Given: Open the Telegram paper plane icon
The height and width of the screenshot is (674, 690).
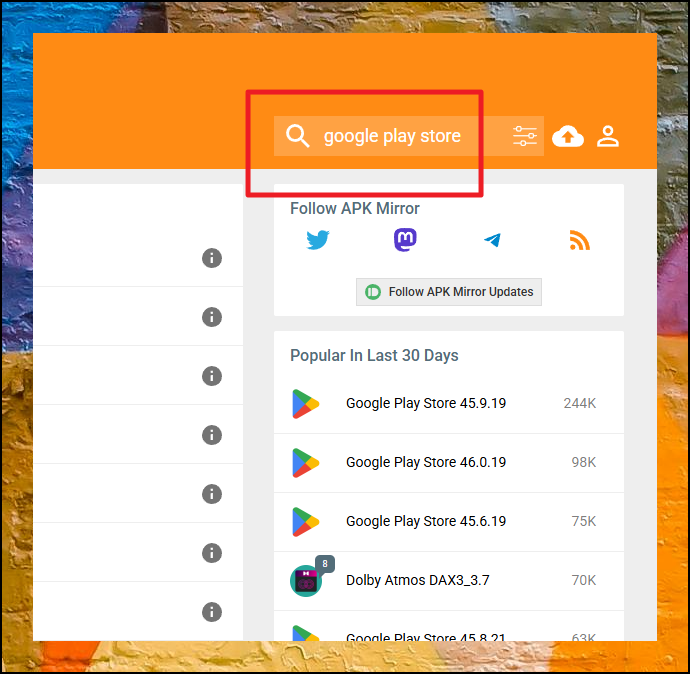Looking at the screenshot, I should click(492, 240).
